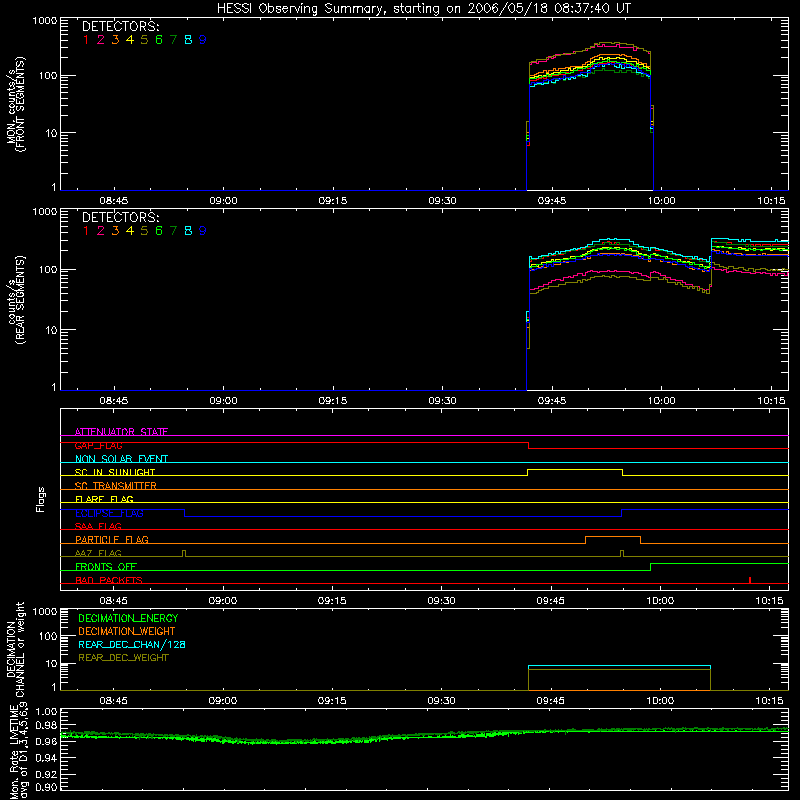Select green detector 6 in front segments legend

[159, 40]
